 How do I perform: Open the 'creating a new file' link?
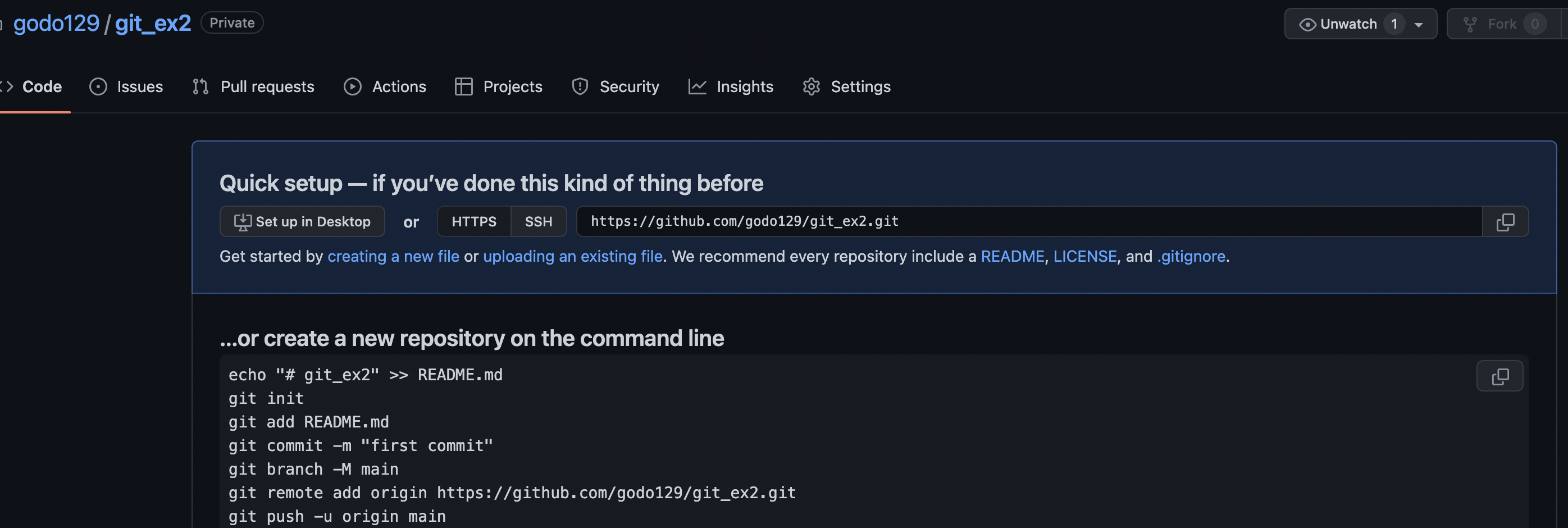click(393, 256)
